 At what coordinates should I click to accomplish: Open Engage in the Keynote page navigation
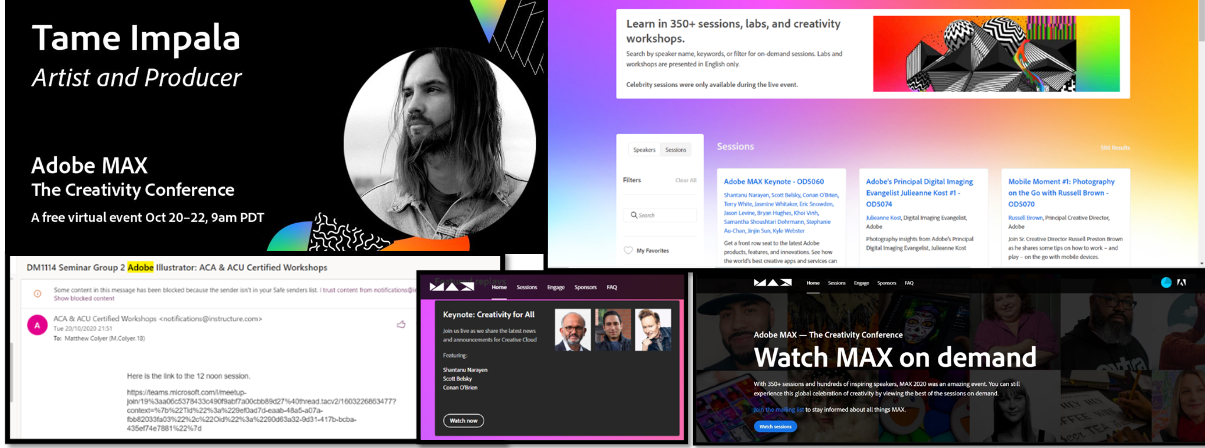(556, 286)
